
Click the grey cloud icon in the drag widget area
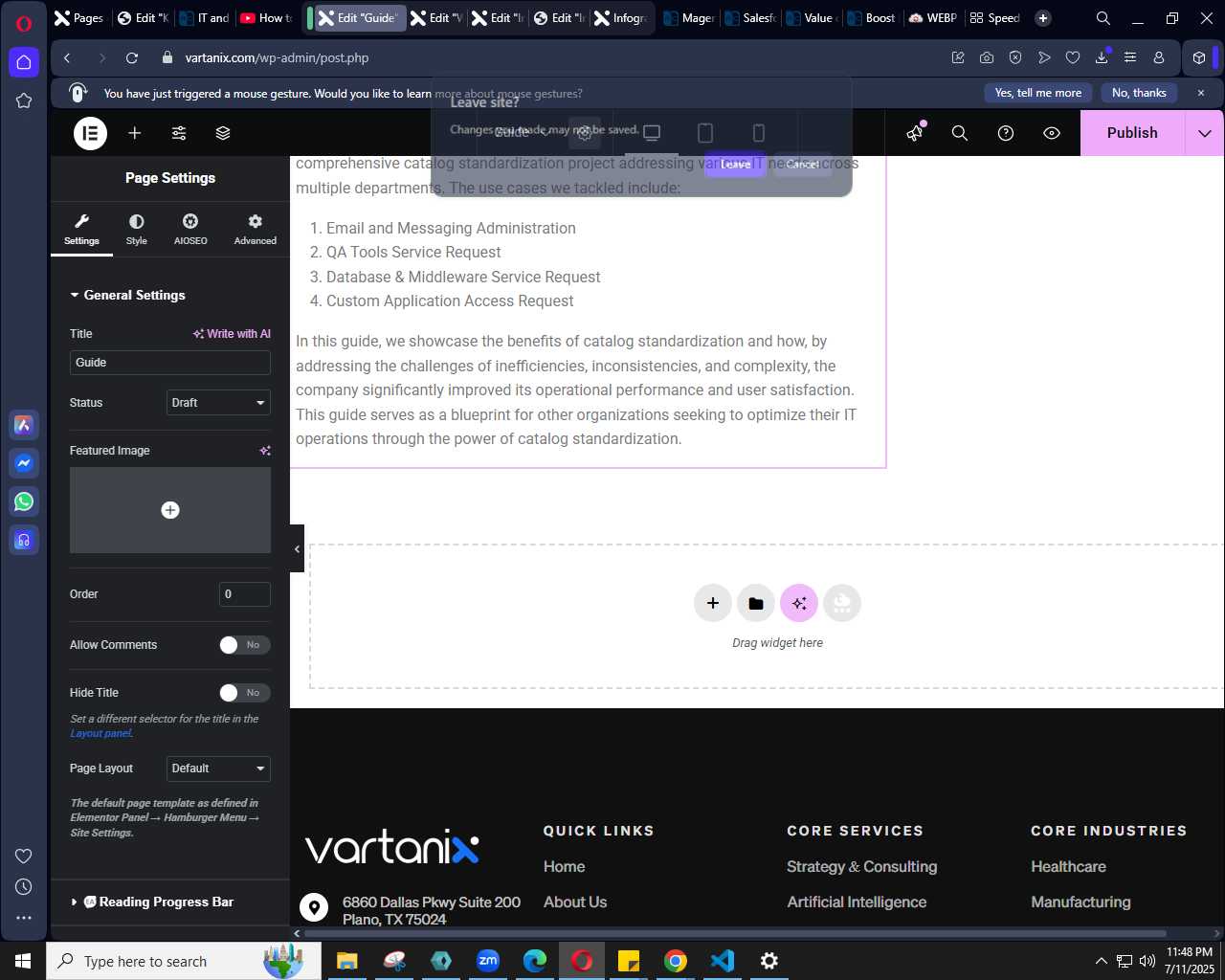842,603
